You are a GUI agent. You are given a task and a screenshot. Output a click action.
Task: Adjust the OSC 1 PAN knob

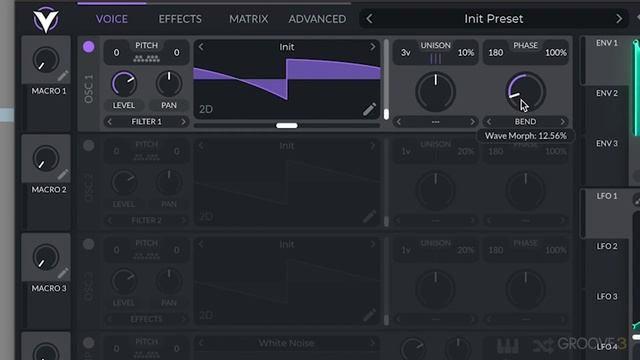point(169,84)
